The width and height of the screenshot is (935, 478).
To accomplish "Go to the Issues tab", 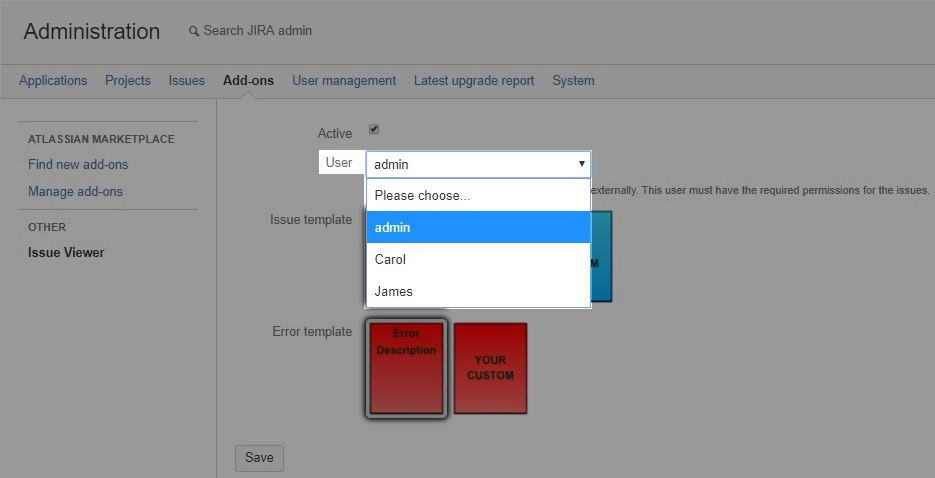I will [x=187, y=80].
